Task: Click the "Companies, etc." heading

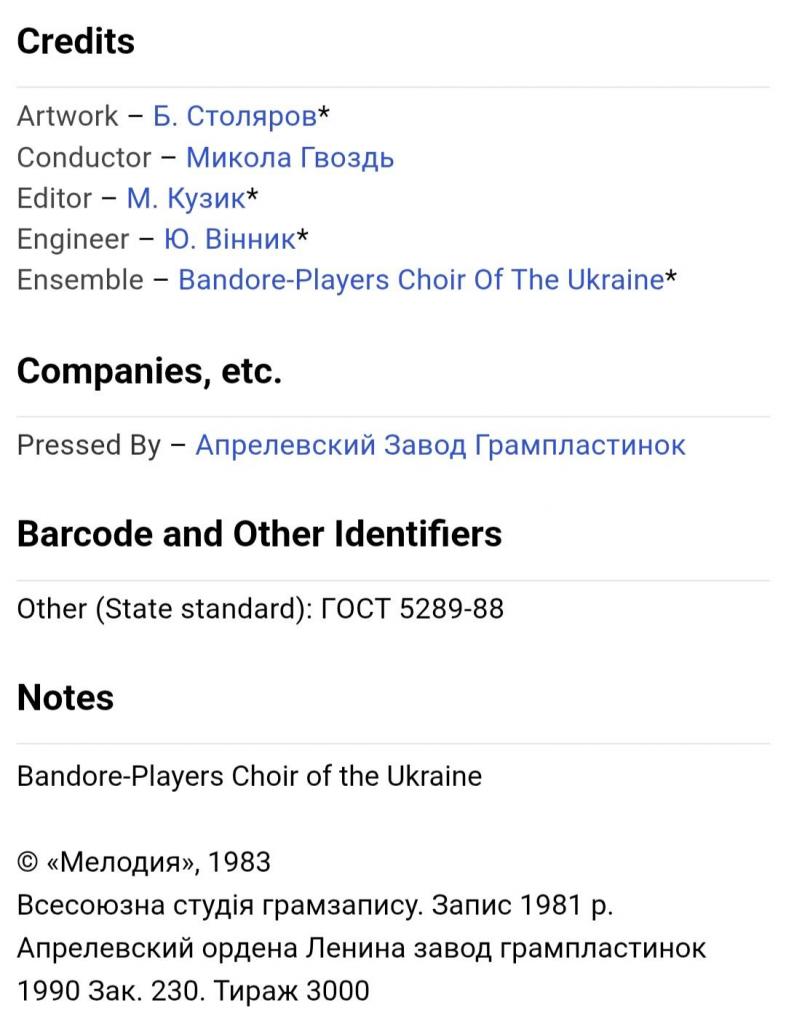Action: point(149,371)
